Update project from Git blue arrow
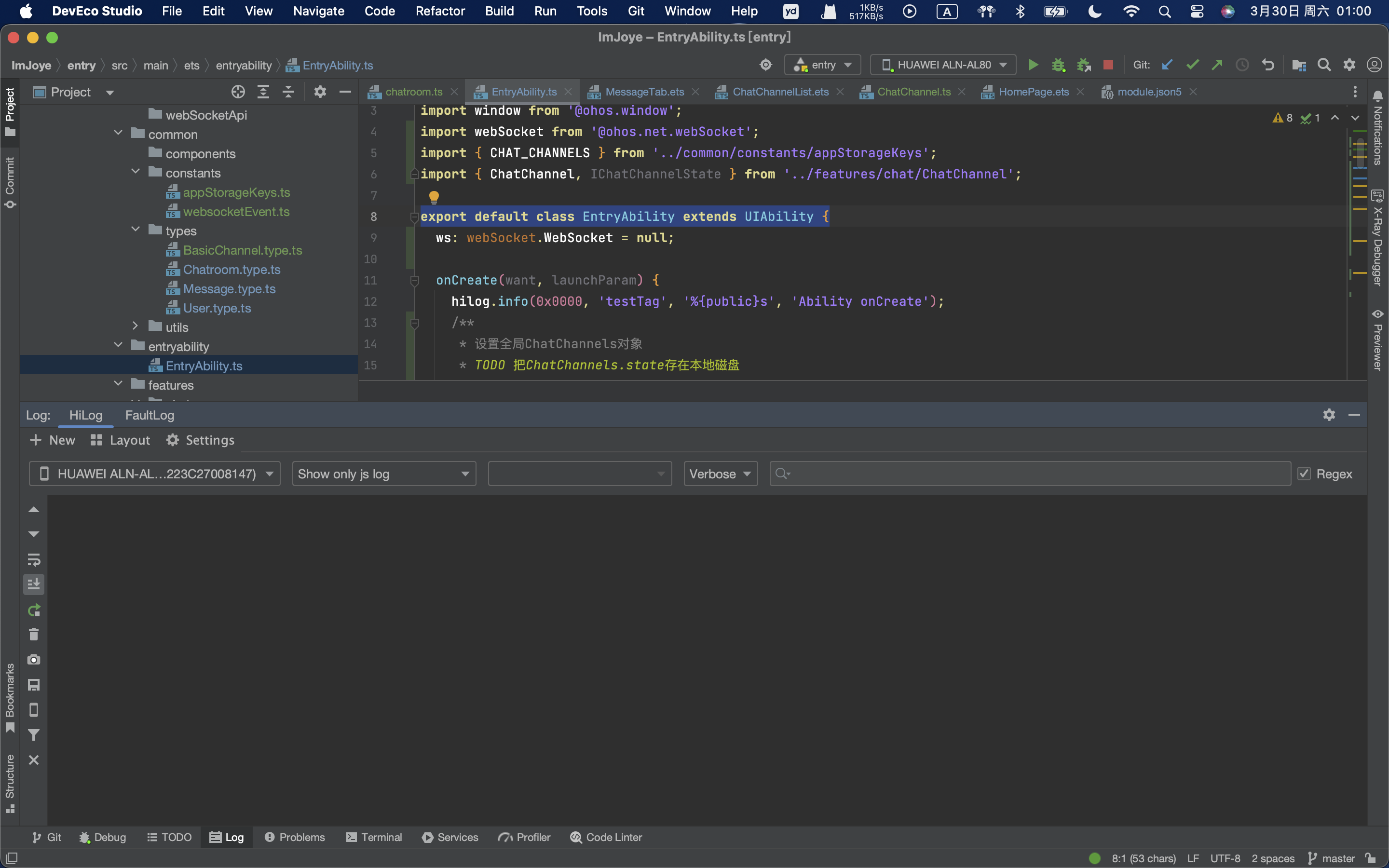The width and height of the screenshot is (1389, 868). click(1167, 65)
